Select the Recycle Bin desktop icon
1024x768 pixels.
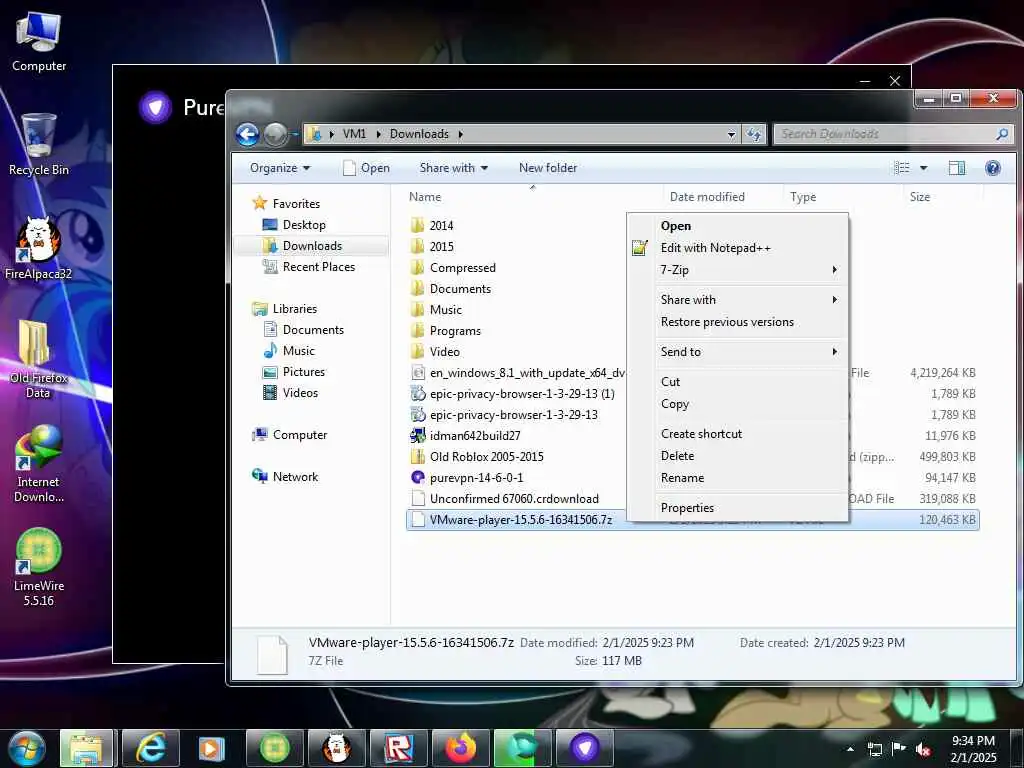pos(39,144)
